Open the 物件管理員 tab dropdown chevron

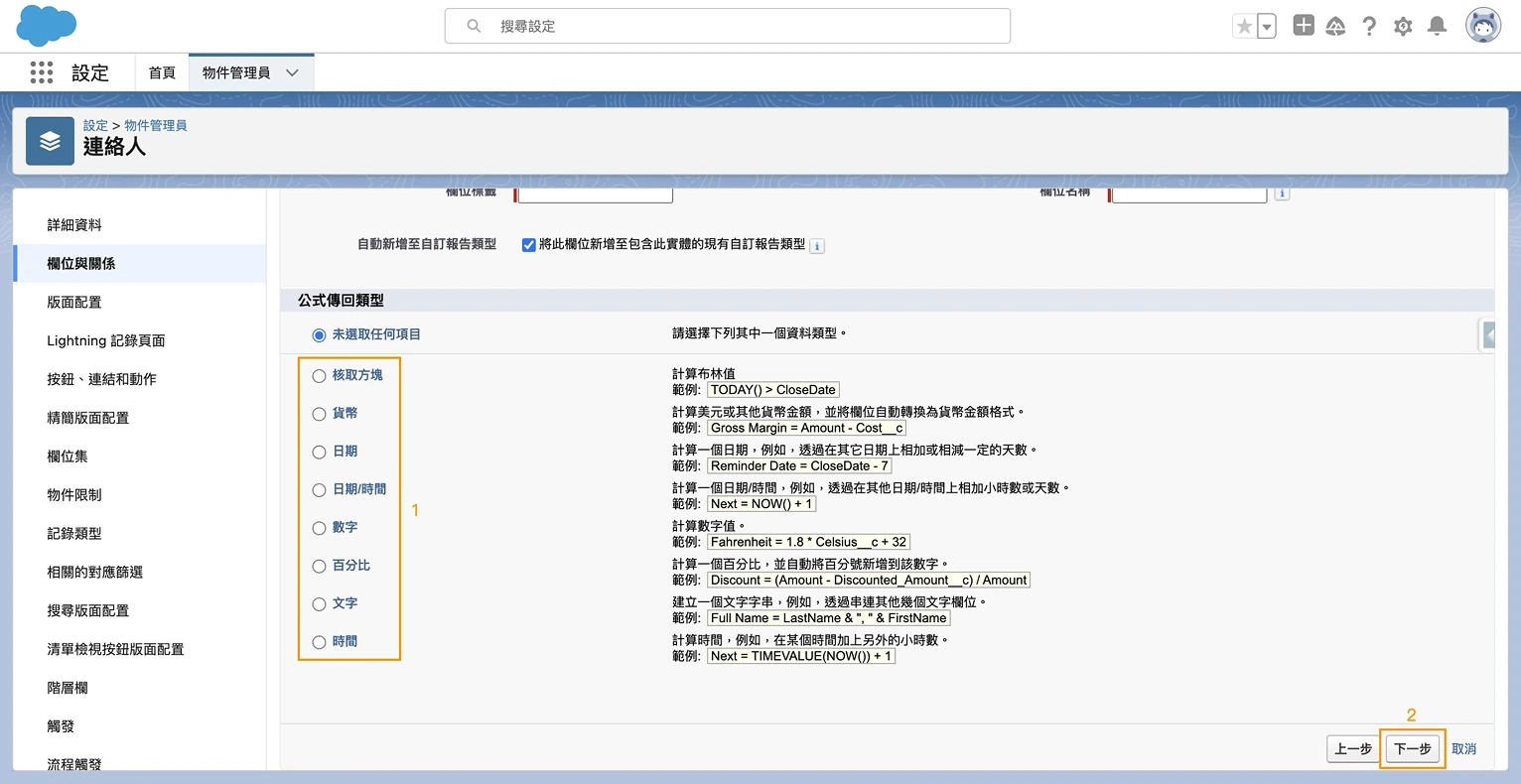pyautogui.click(x=291, y=72)
